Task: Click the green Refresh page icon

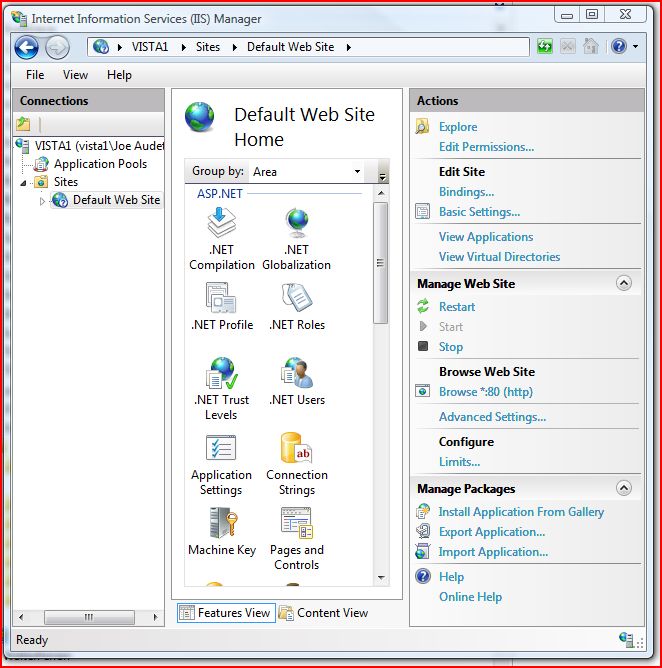Action: pos(545,46)
